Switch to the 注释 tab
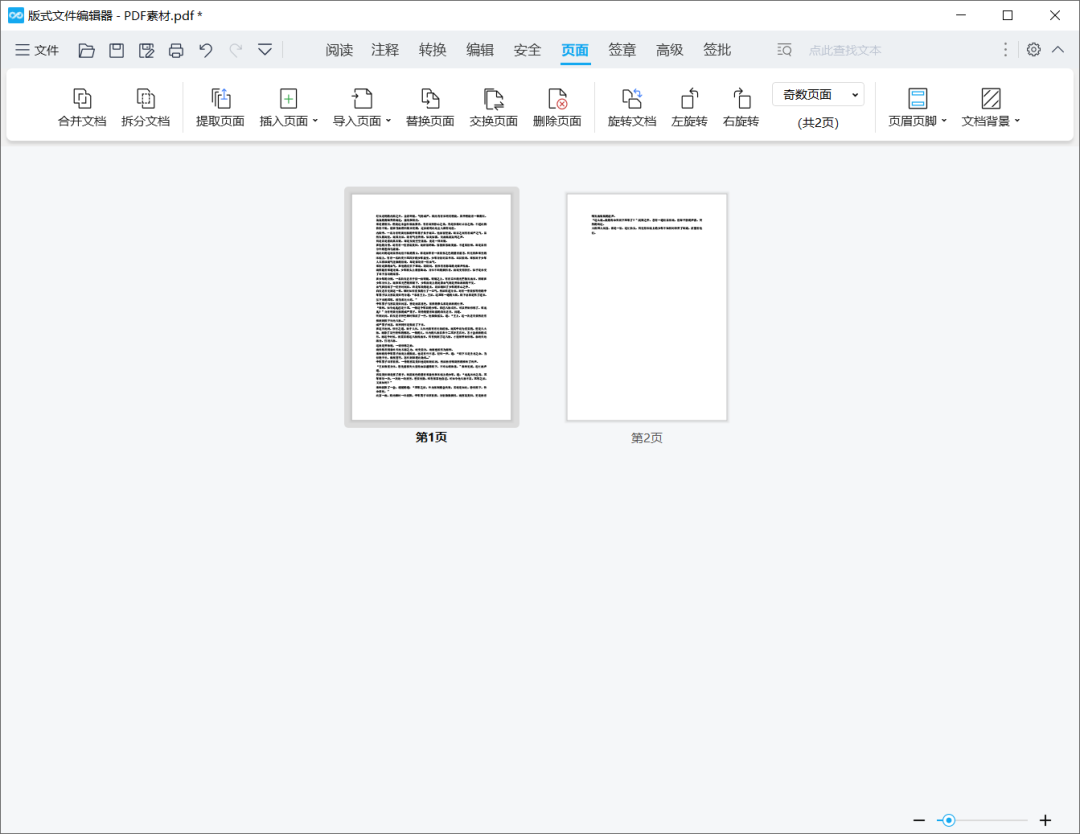This screenshot has height=834, width=1080. point(385,50)
